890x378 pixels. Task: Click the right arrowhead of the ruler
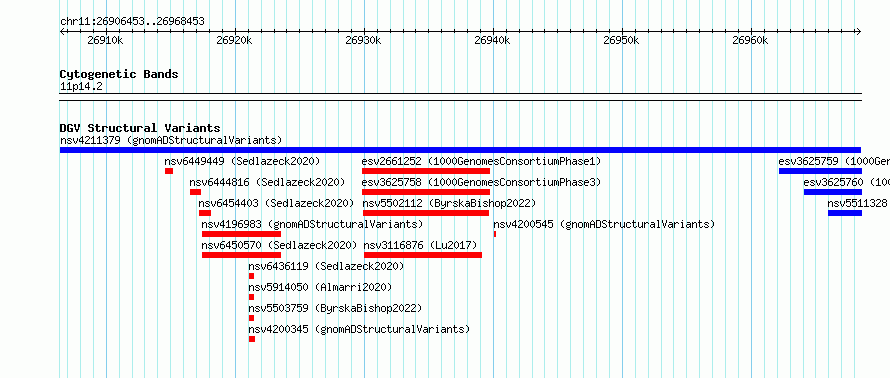(859, 31)
